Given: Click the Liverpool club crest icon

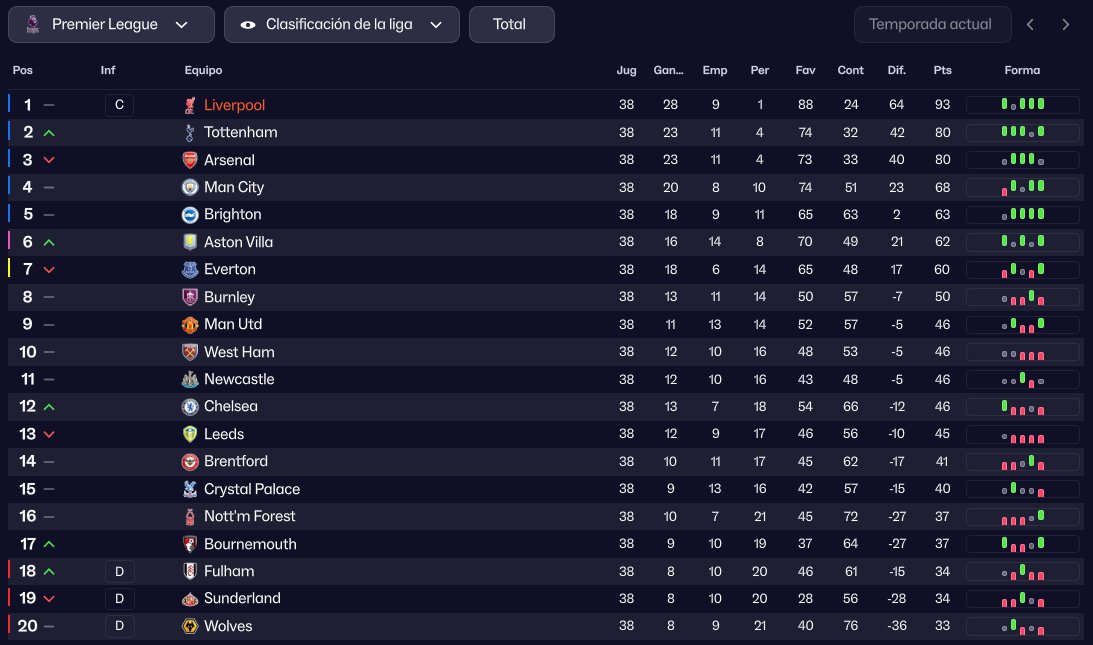Looking at the screenshot, I should (190, 105).
